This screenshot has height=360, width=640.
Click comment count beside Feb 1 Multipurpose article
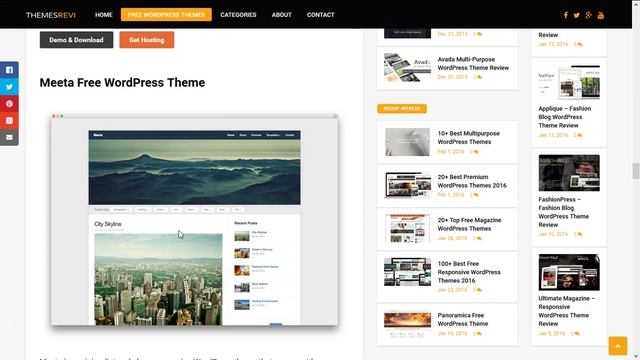pos(474,151)
